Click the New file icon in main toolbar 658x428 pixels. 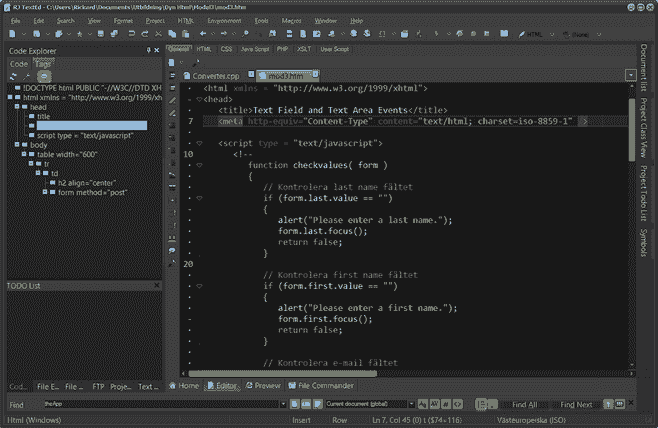pos(12,34)
